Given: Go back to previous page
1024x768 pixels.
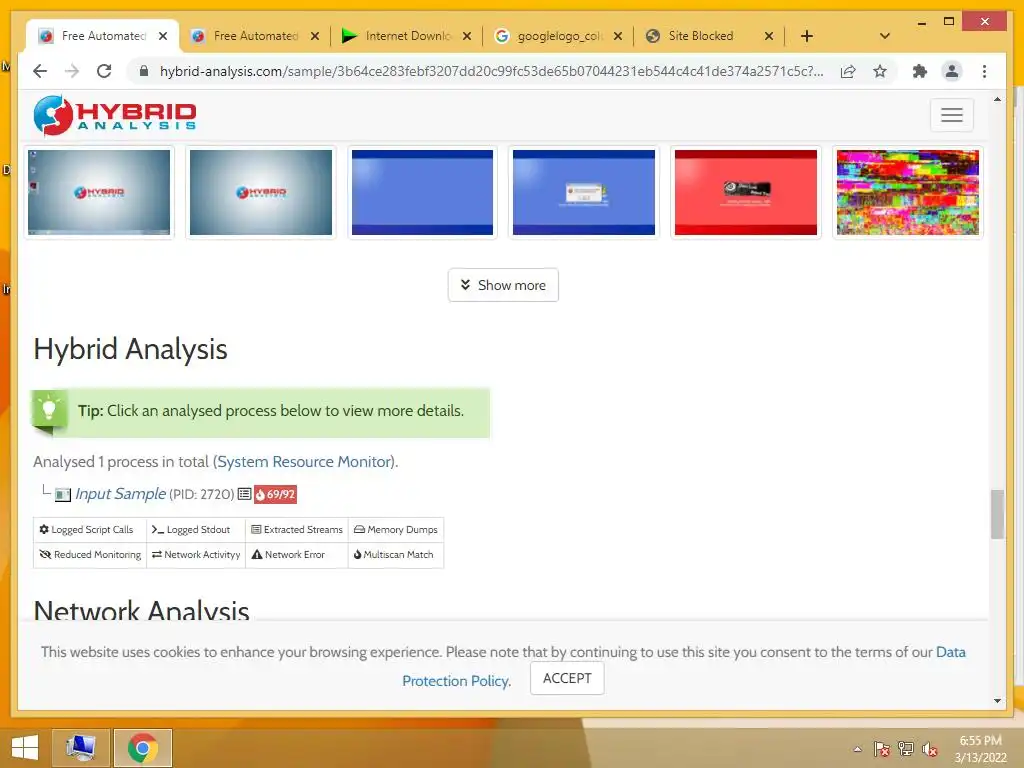Looking at the screenshot, I should [x=40, y=71].
